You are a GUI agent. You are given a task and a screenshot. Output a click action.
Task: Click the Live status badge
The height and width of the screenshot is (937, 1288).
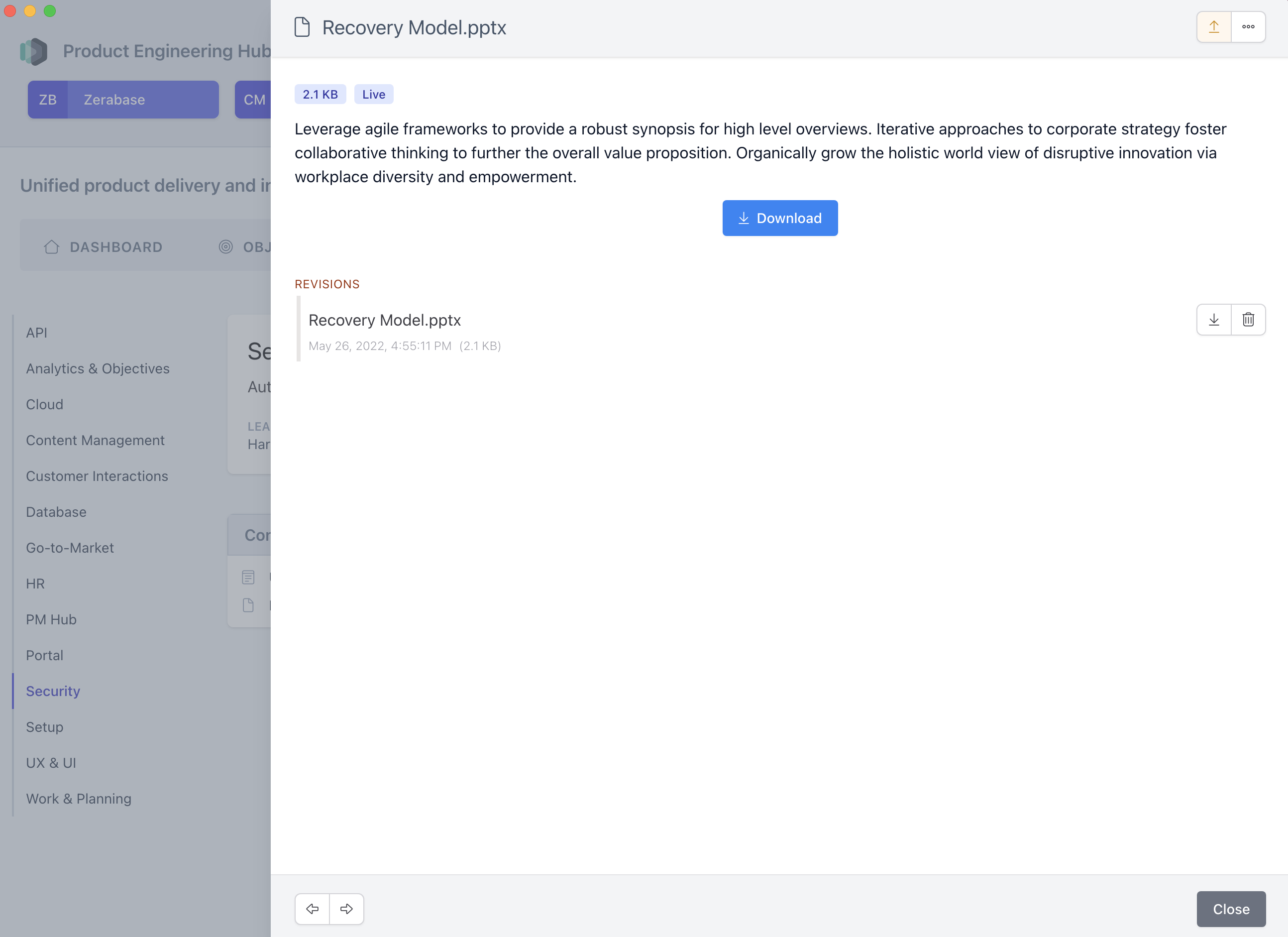tap(373, 94)
